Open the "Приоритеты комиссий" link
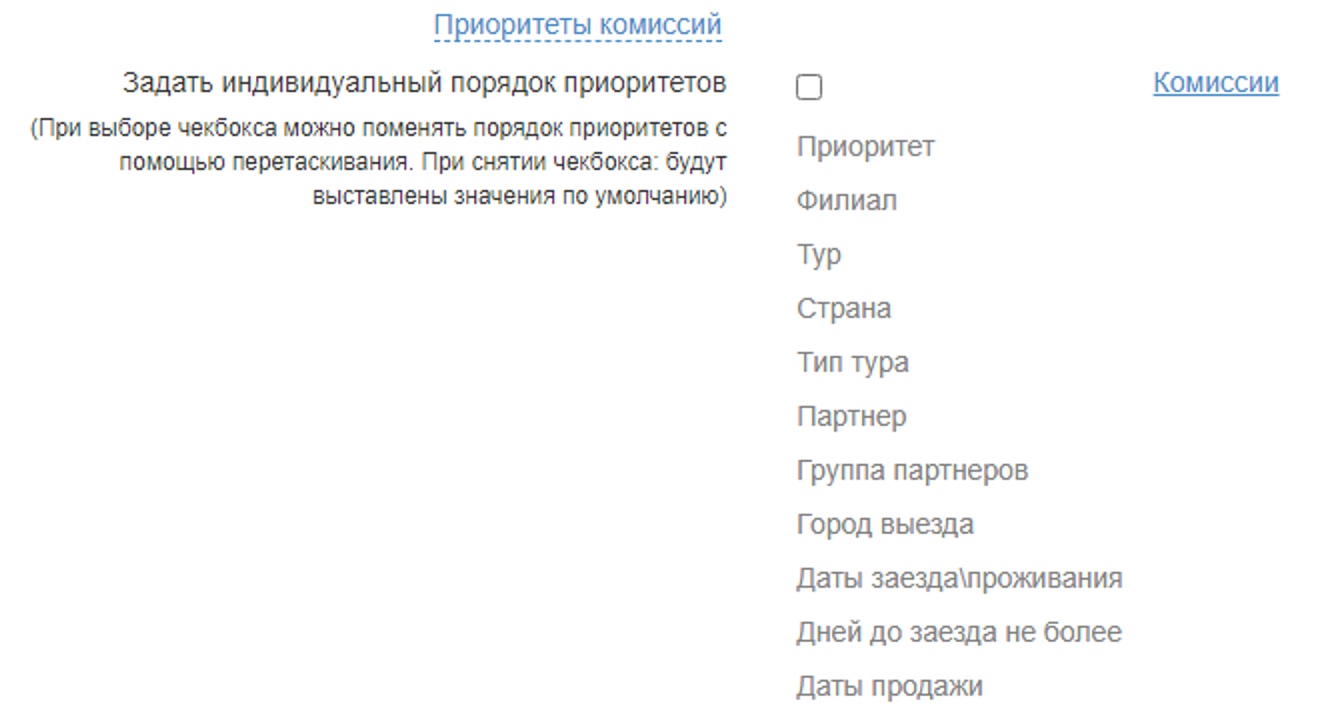Screen dimensions: 1320x719 point(577,25)
